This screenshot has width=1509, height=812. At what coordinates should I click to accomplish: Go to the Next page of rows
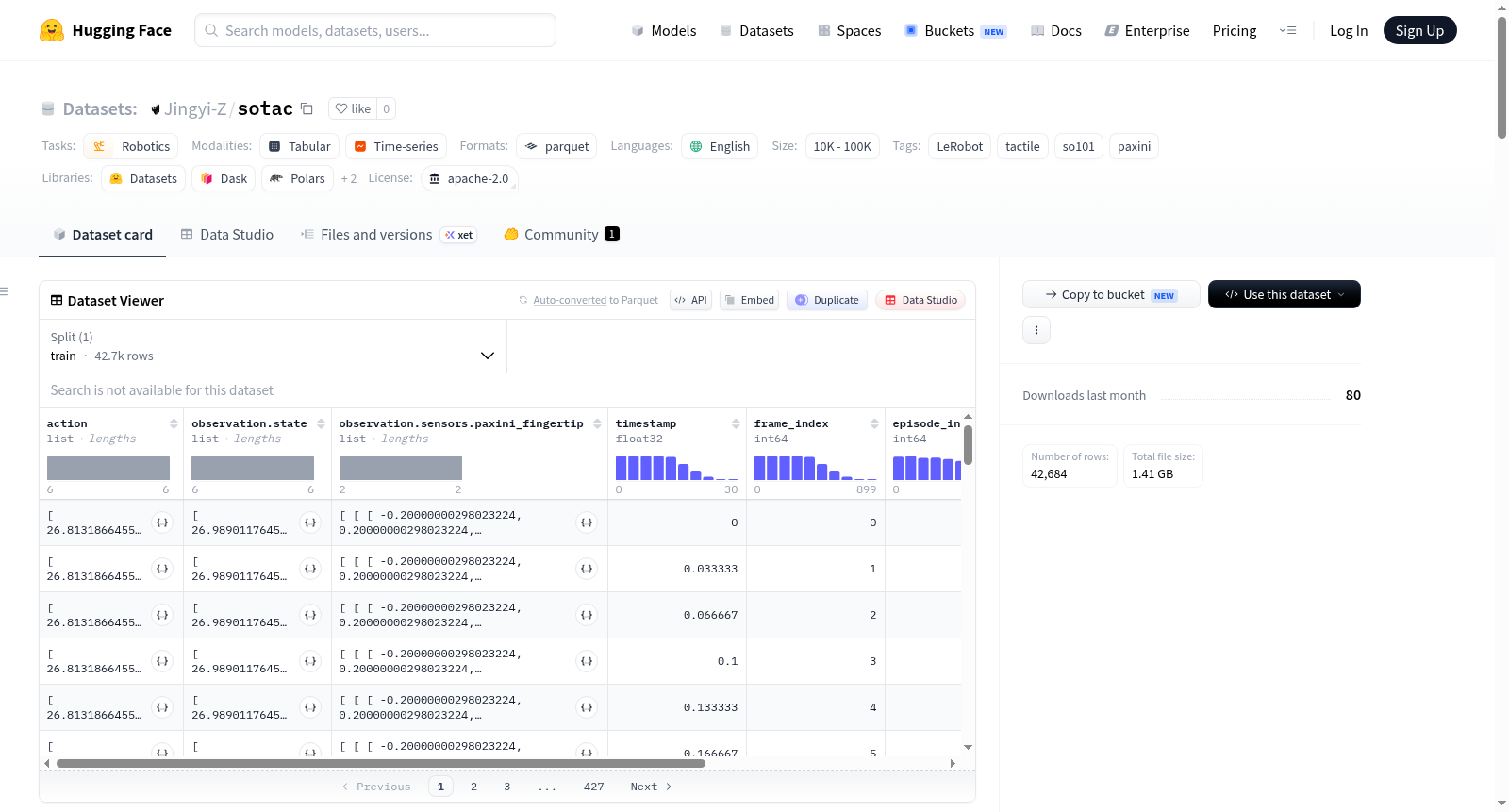[x=652, y=787]
